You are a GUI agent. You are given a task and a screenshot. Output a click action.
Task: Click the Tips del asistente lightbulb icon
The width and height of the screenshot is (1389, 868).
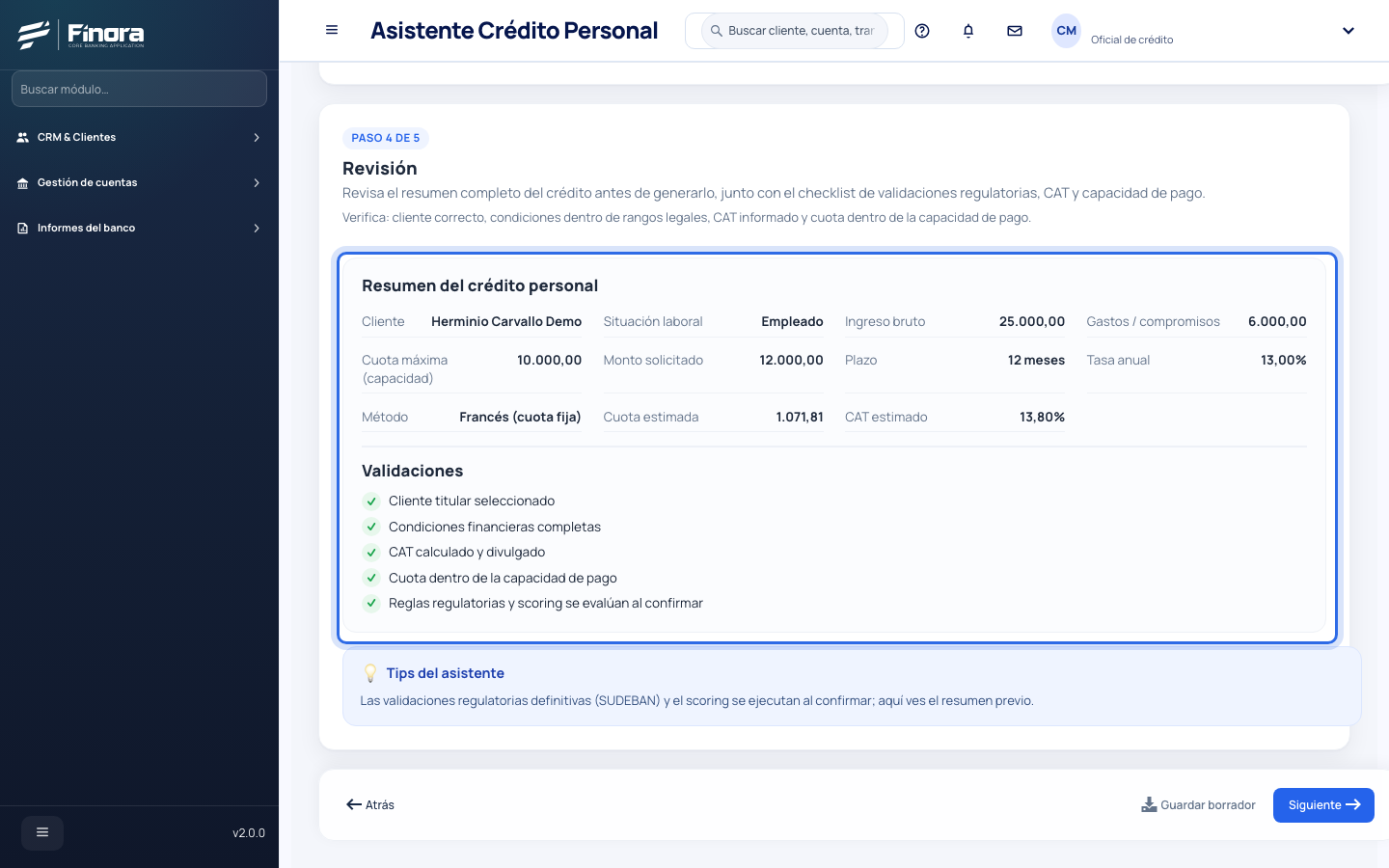click(x=370, y=673)
